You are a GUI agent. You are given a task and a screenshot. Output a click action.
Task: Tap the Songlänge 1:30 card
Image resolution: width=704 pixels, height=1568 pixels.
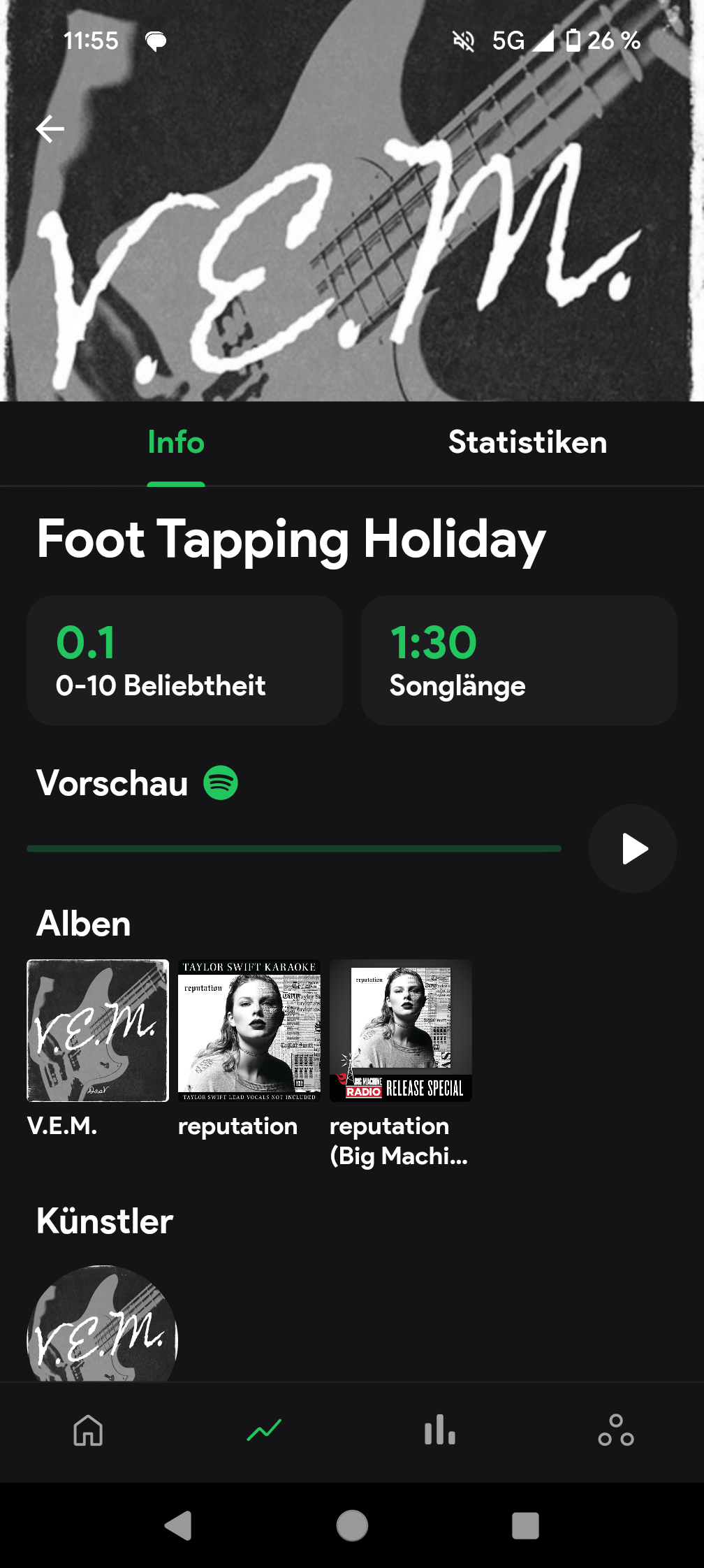(x=518, y=660)
